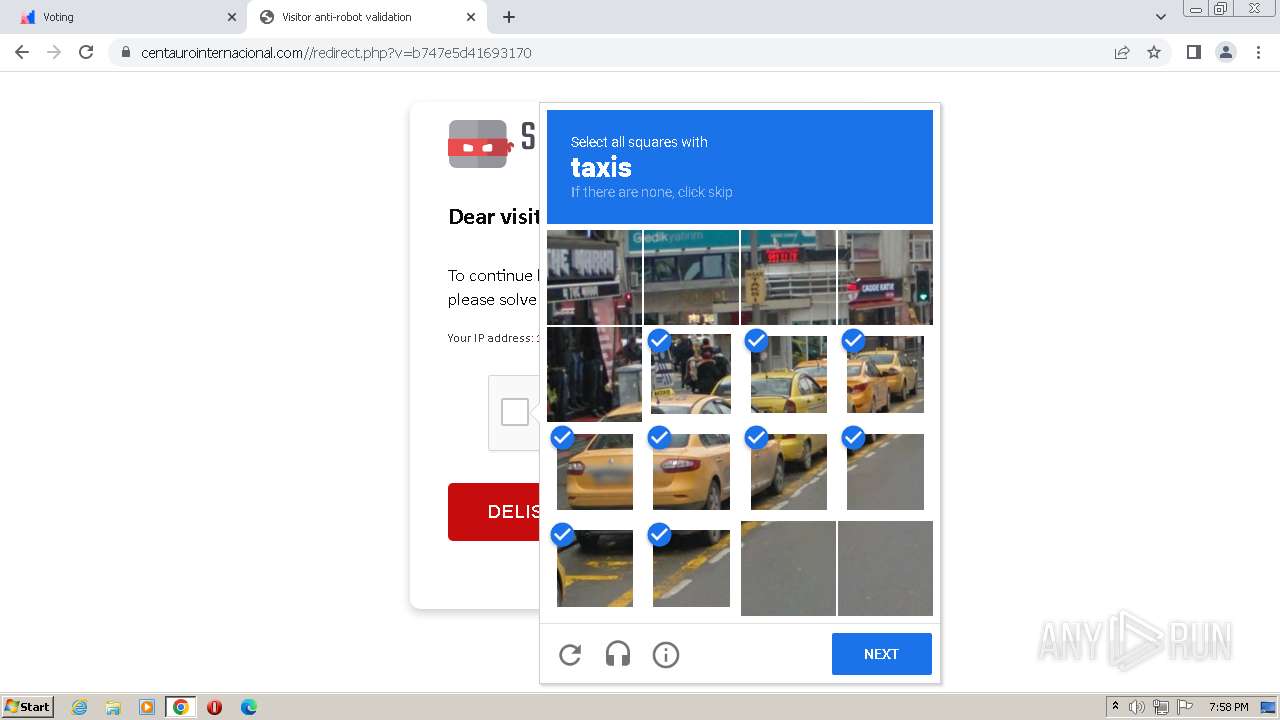The image size is (1280, 720).
Task: Click the browser forward arrow
Action: tap(54, 52)
